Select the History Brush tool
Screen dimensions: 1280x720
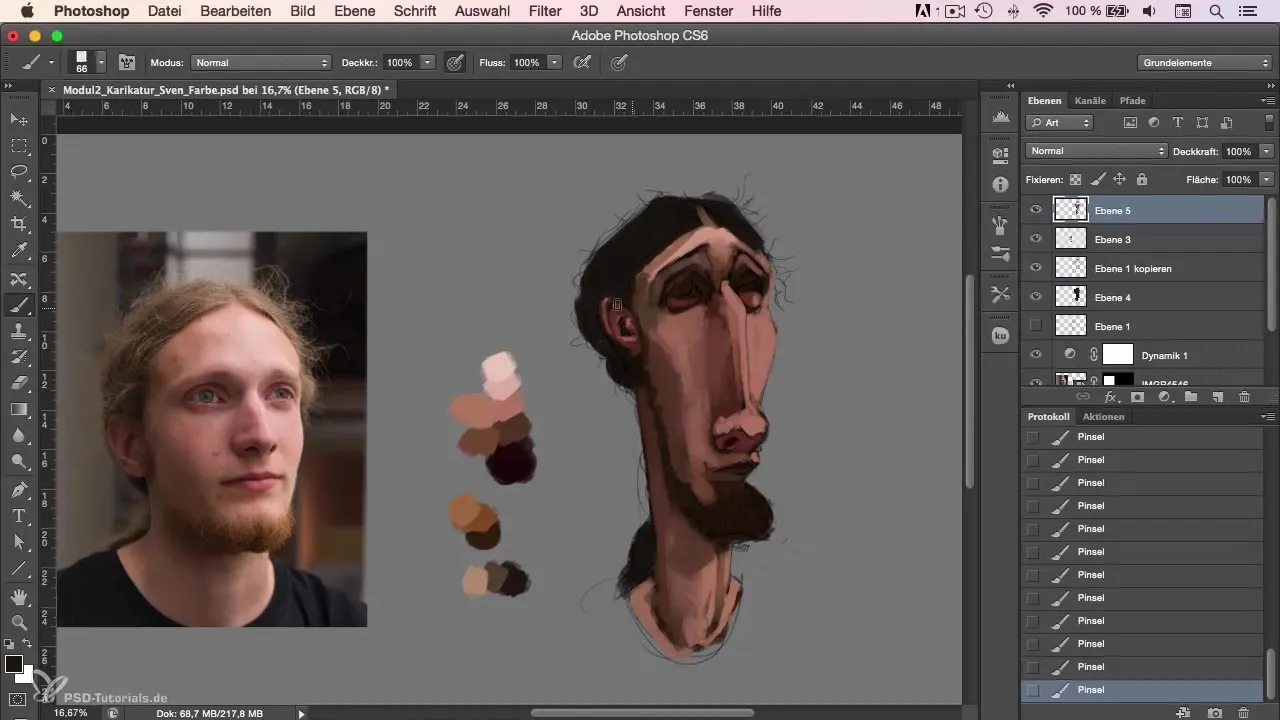pyautogui.click(x=18, y=357)
